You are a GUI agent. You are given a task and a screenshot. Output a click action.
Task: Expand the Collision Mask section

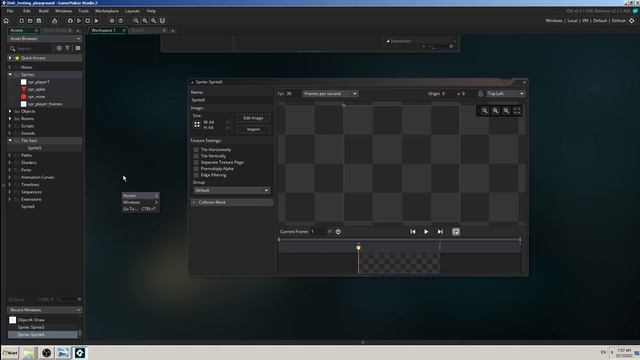(x=232, y=202)
